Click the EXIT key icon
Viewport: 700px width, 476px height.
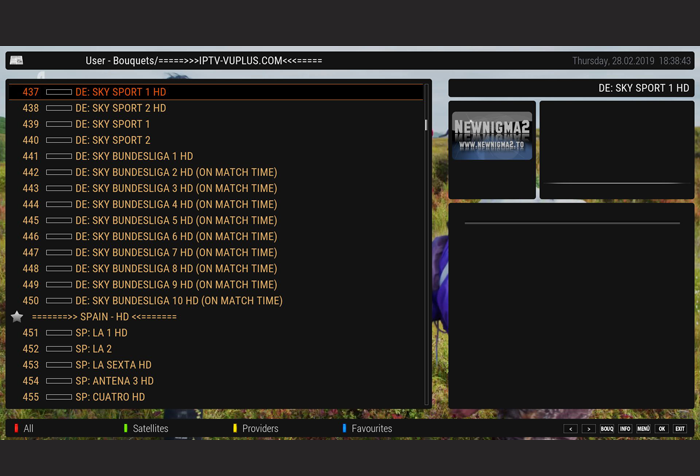point(680,429)
